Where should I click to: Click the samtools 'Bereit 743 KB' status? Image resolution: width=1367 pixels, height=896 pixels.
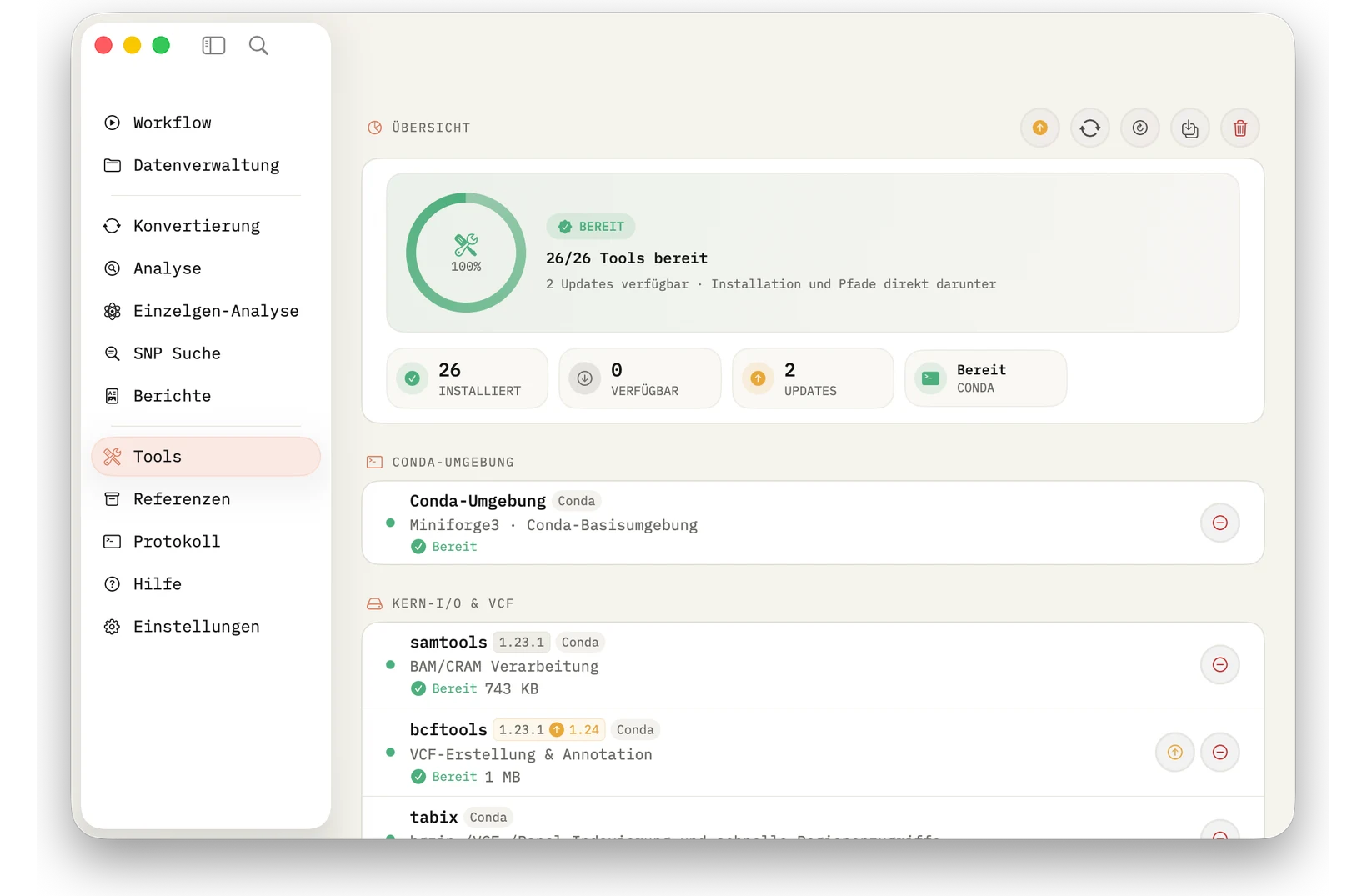475,689
